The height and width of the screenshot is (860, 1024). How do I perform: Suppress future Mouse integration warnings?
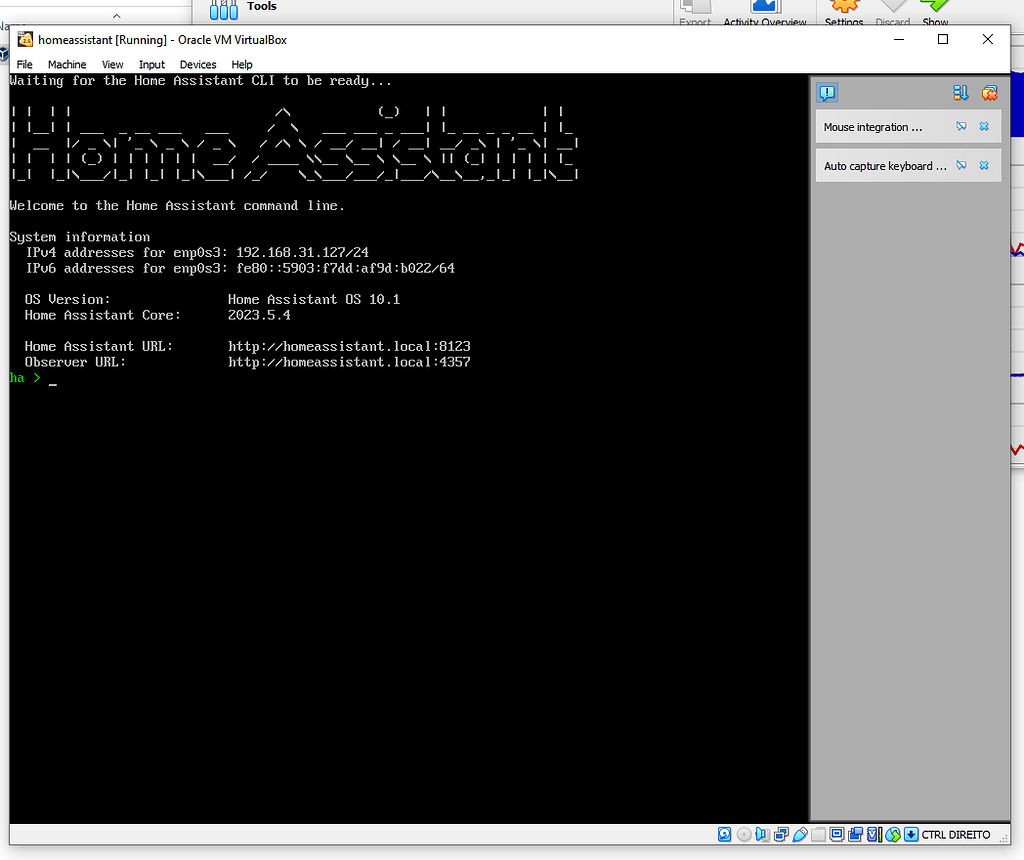point(961,126)
